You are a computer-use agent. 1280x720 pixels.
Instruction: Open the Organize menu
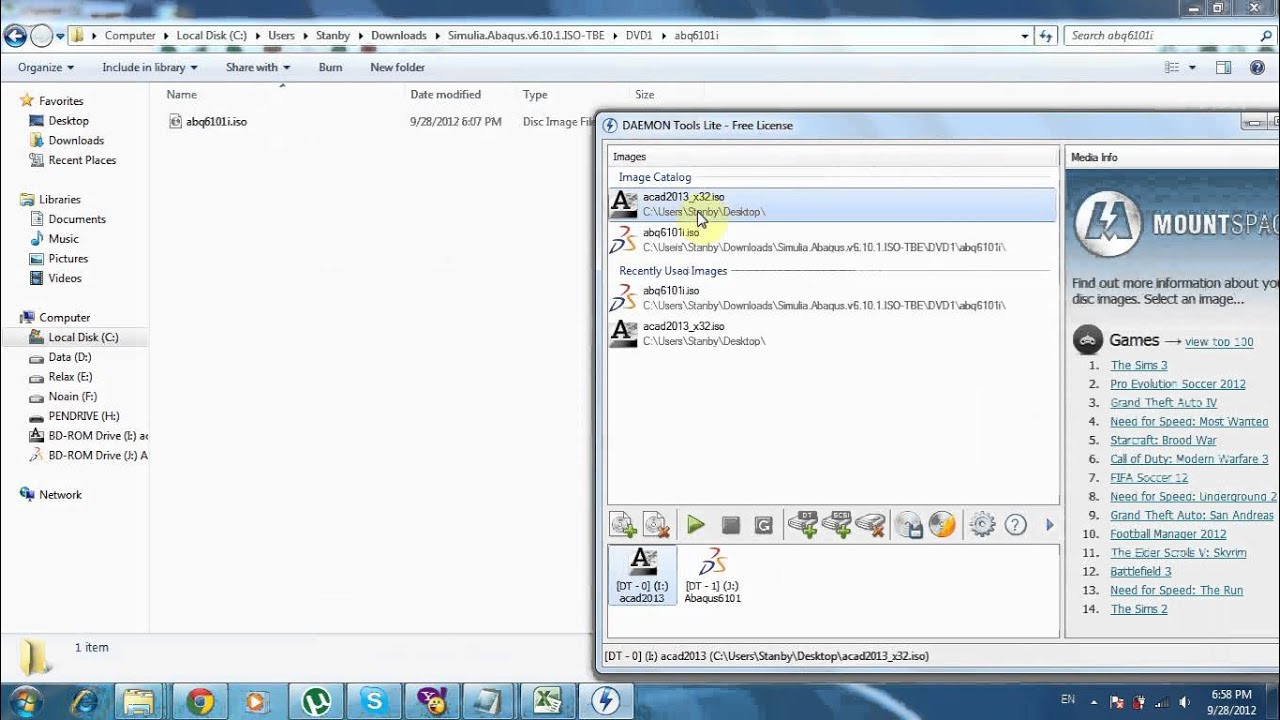pyautogui.click(x=46, y=67)
